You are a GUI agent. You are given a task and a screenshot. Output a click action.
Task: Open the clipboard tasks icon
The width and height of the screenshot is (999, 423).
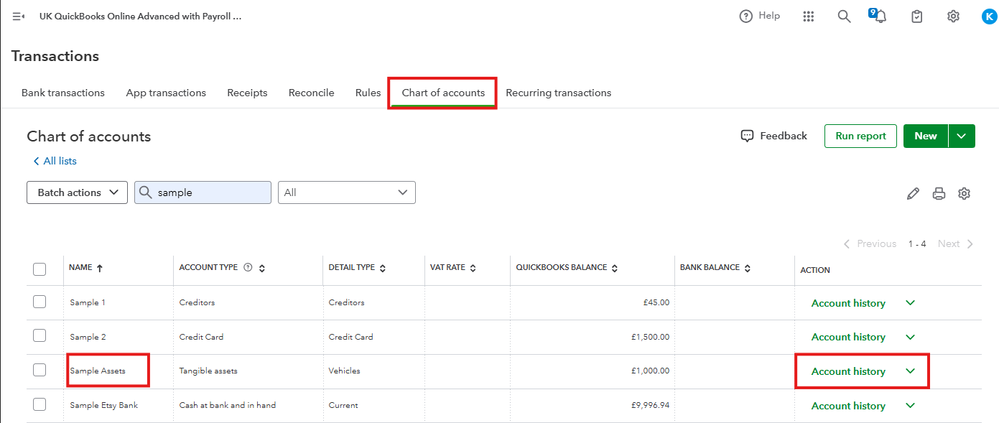point(917,16)
